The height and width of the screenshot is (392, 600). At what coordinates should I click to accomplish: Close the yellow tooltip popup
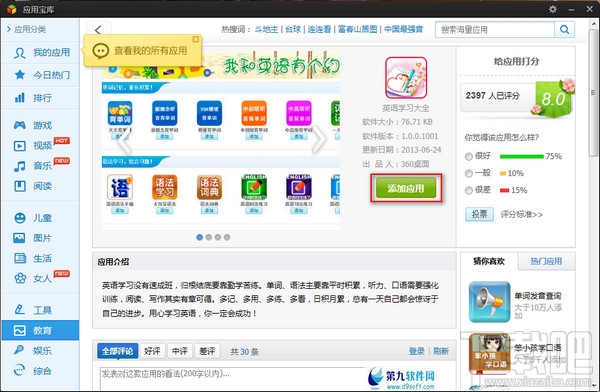(196, 39)
